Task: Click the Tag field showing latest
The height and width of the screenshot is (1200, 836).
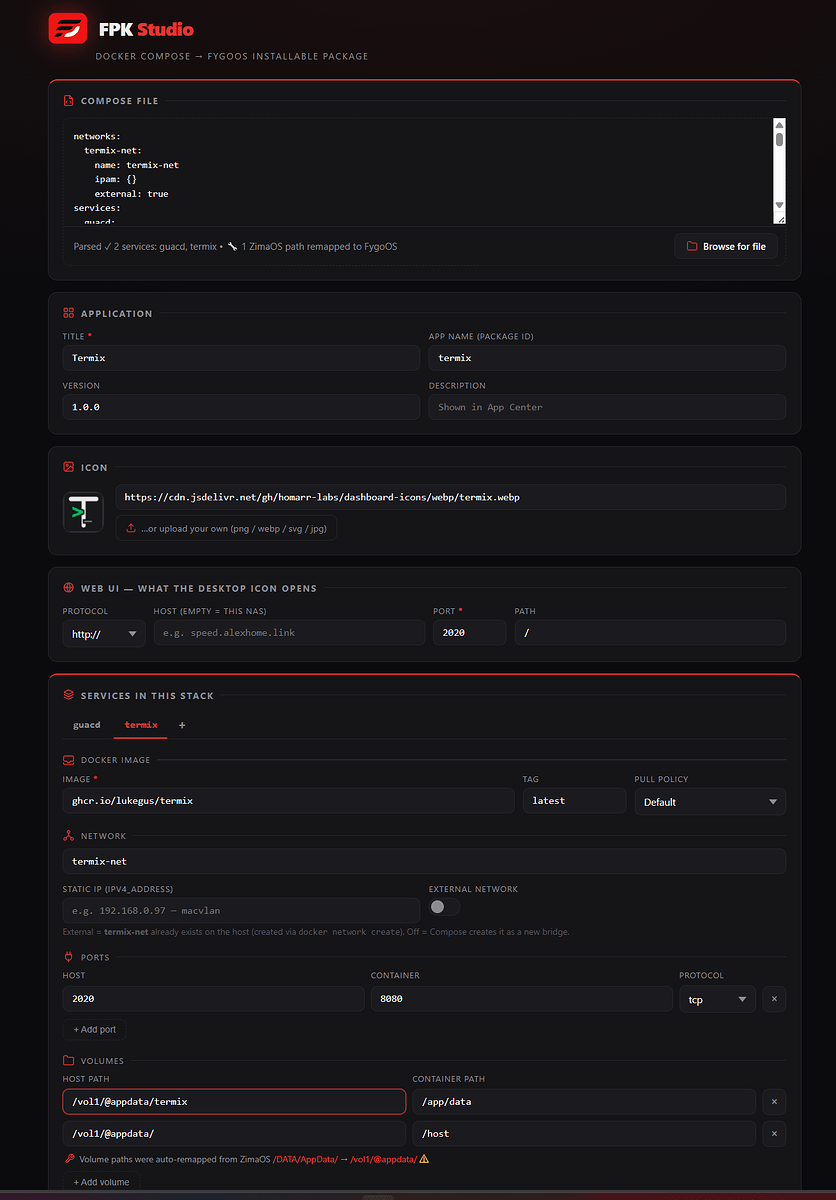Action: (574, 800)
